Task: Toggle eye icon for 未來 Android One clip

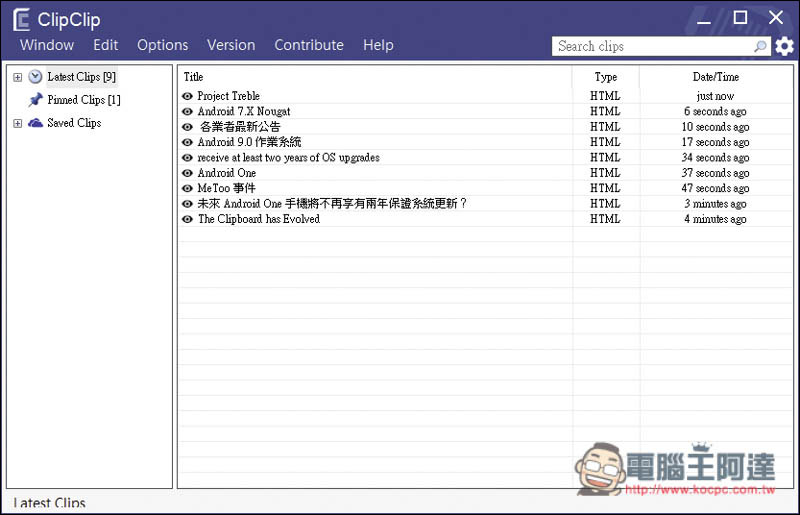Action: click(187, 204)
